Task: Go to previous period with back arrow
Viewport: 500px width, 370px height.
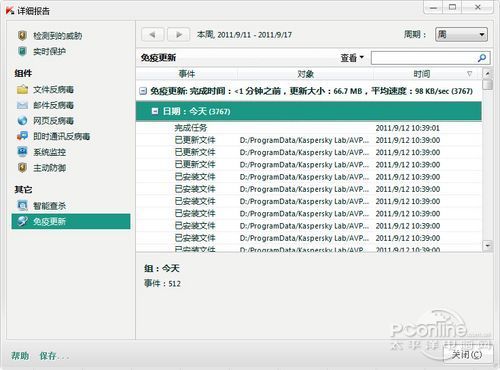Action: coord(153,34)
